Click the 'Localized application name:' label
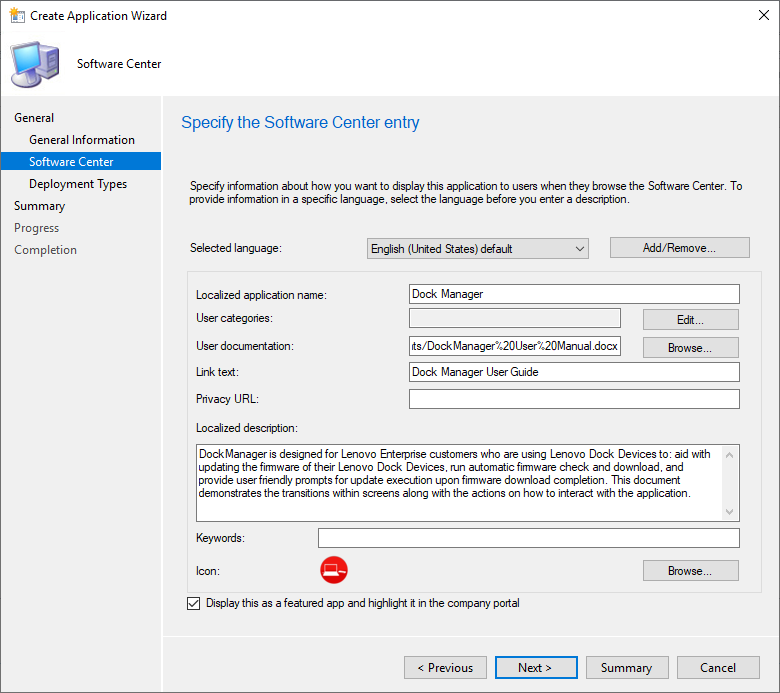 pyautogui.click(x=261, y=295)
